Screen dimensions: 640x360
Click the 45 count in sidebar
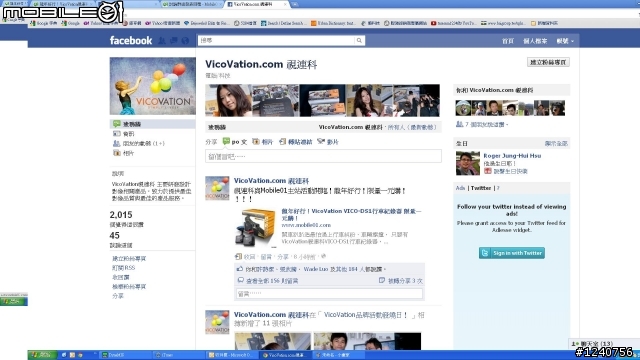[114, 236]
